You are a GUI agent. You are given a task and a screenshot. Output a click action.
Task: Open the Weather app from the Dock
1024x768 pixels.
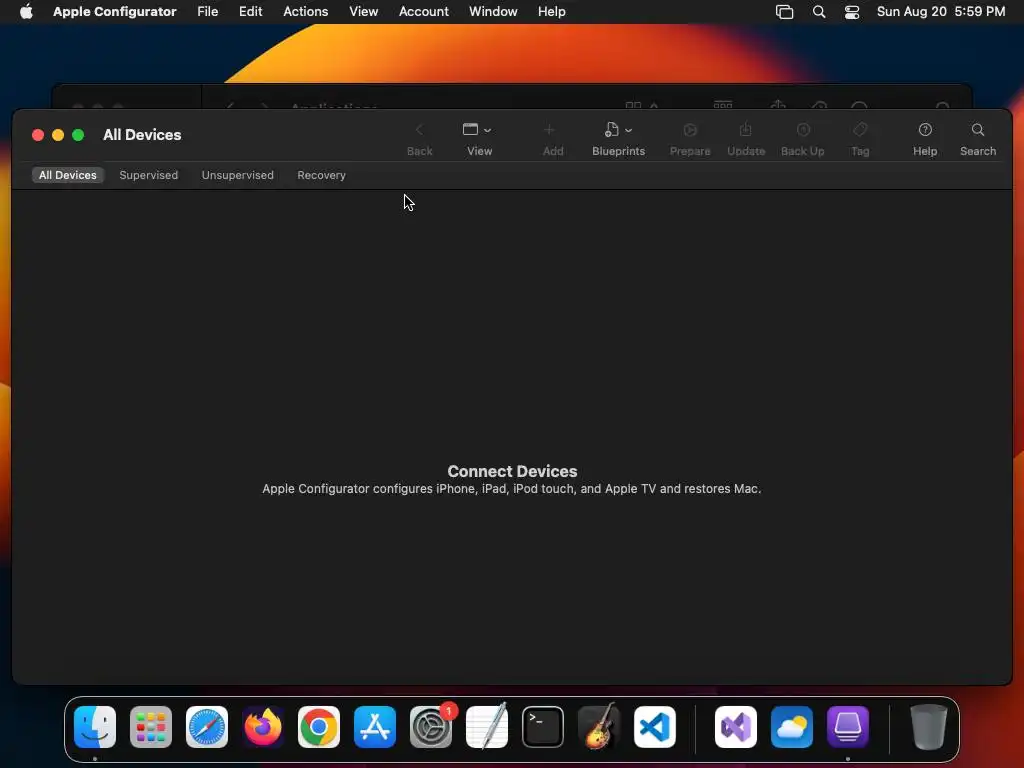tap(792, 727)
